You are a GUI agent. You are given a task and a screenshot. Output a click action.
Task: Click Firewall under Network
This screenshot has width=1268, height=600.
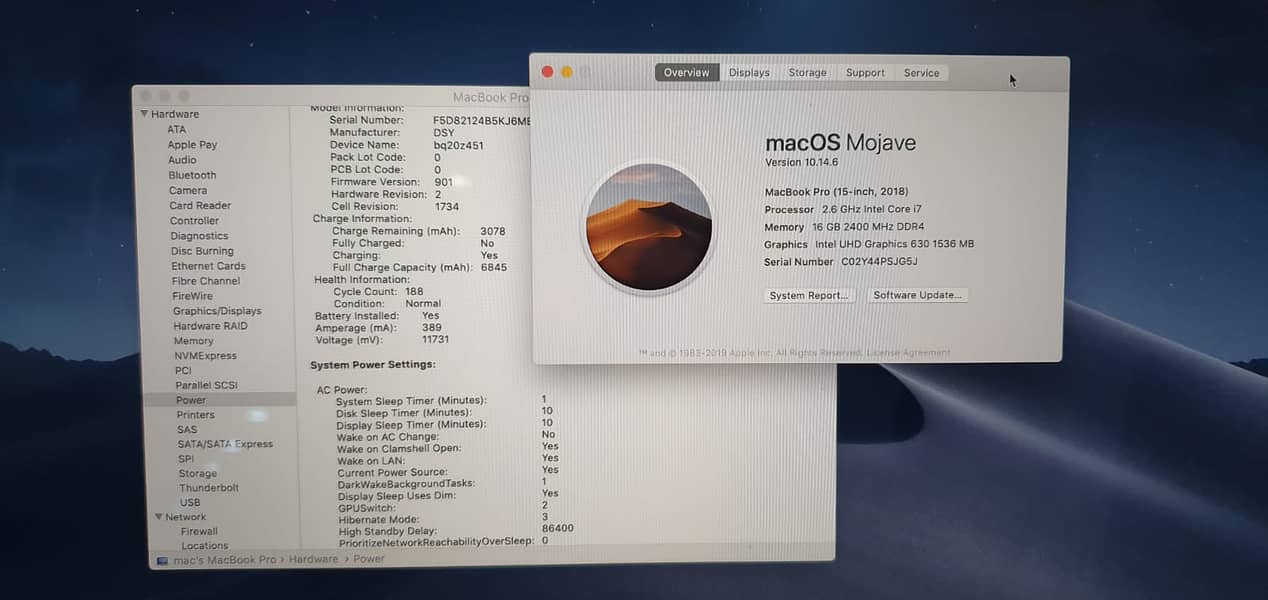coord(199,532)
